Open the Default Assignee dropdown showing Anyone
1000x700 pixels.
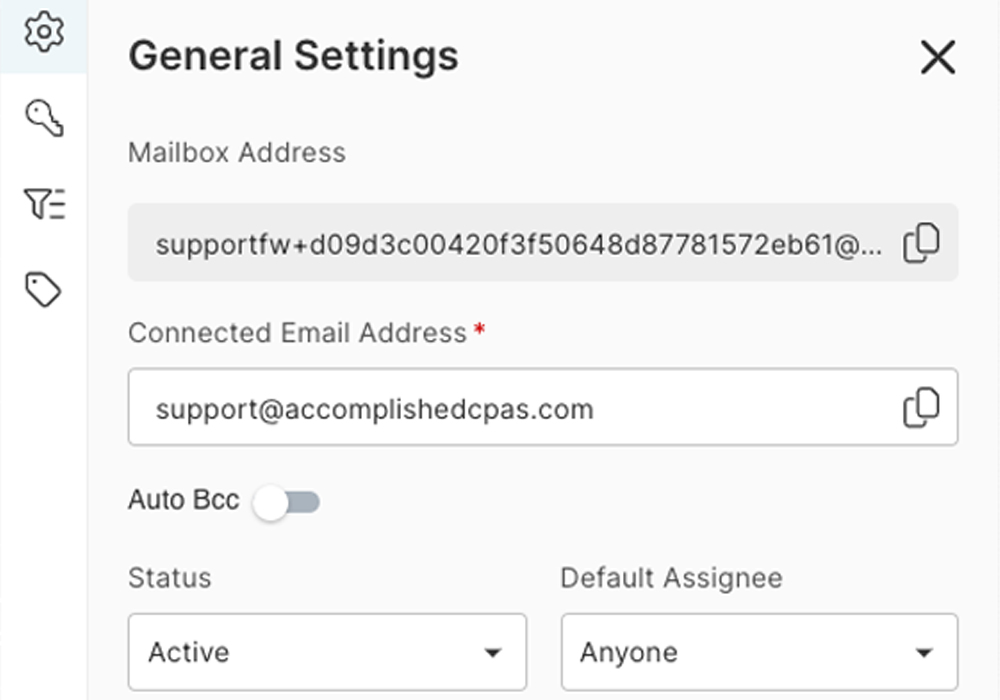click(758, 652)
